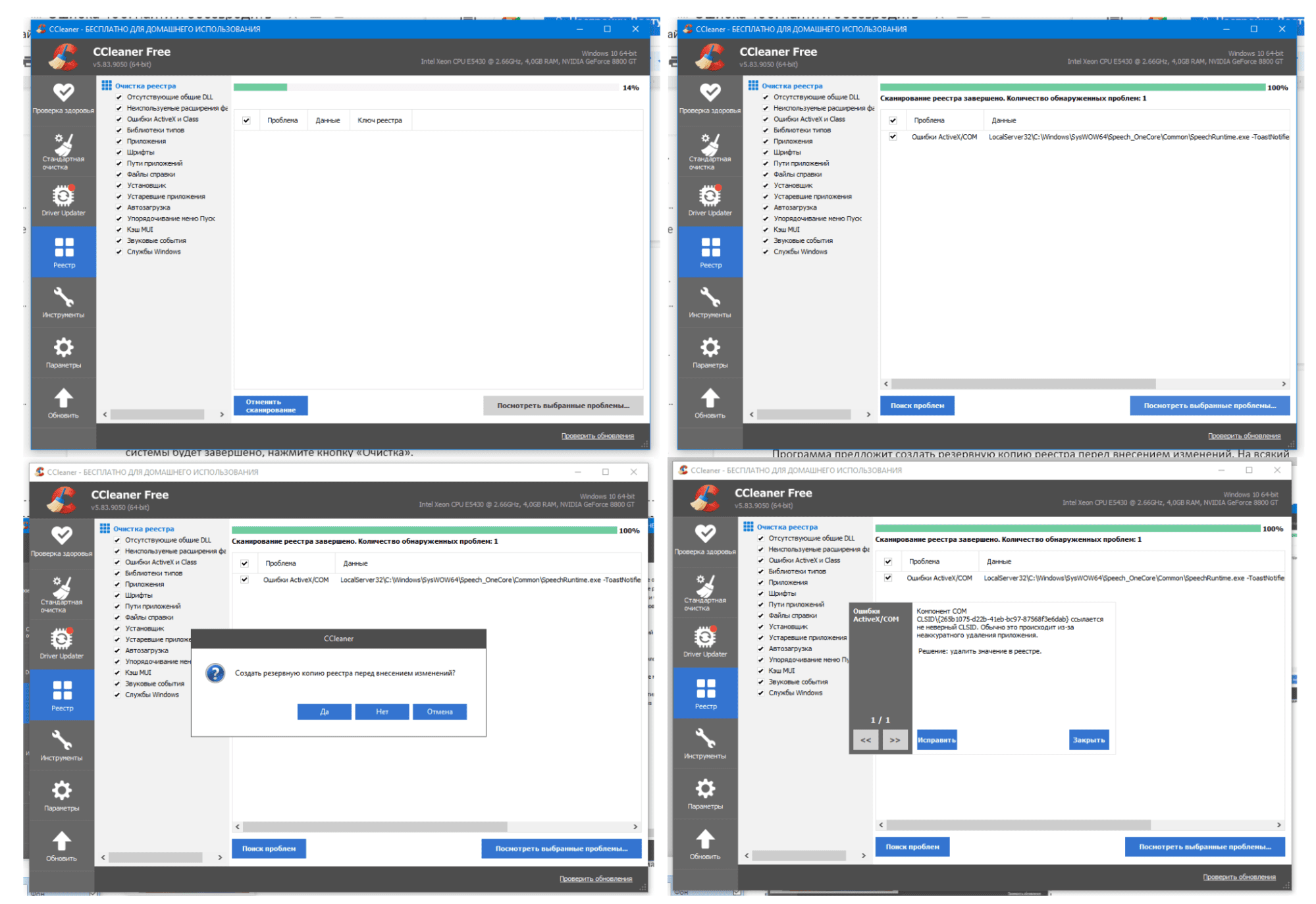This screenshot has width=1316, height=904.
Task: Open Settings gear icon in bottom-left window
Action: coord(61,791)
